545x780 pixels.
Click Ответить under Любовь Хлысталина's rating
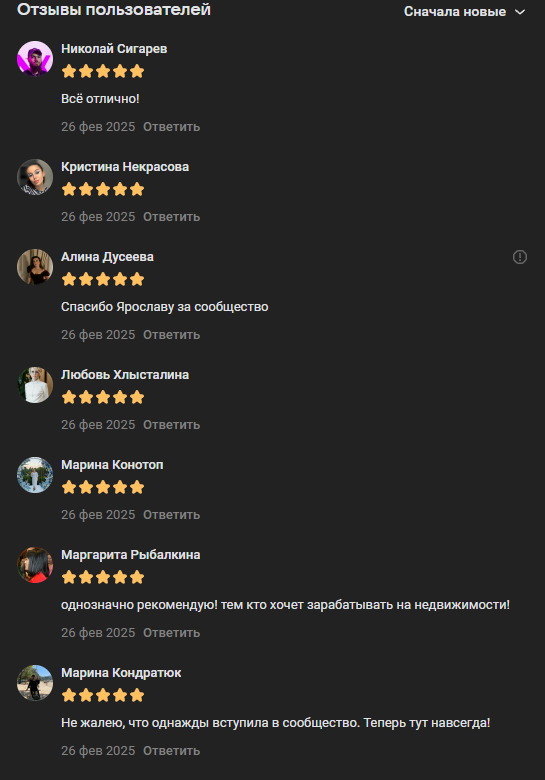(172, 425)
